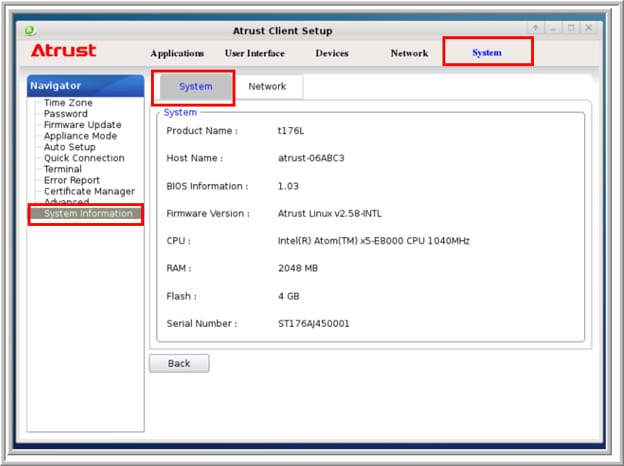Open the Applications menu tab
The height and width of the screenshot is (466, 624).
(177, 53)
